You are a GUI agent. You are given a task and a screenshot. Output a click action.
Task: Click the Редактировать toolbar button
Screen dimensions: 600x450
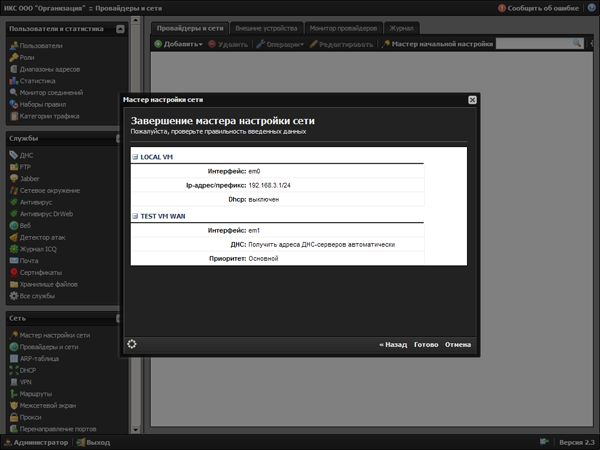click(x=341, y=44)
